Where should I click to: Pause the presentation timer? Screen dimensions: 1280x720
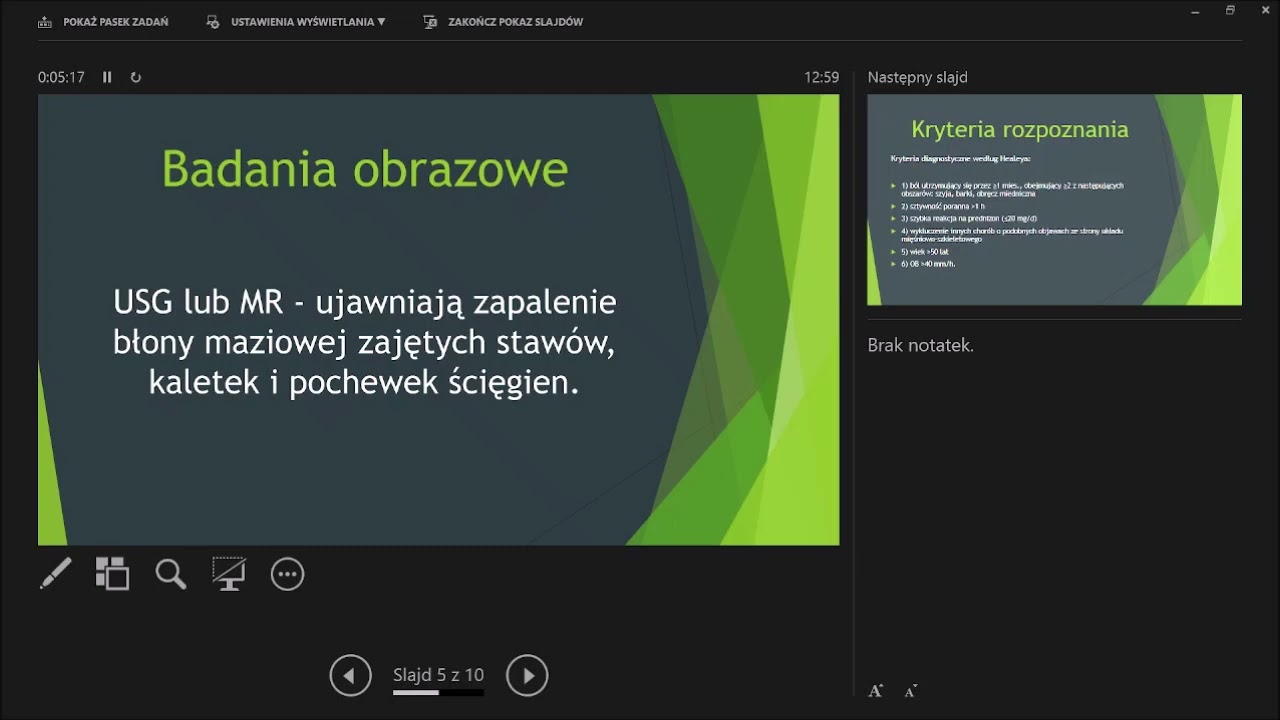click(x=107, y=77)
